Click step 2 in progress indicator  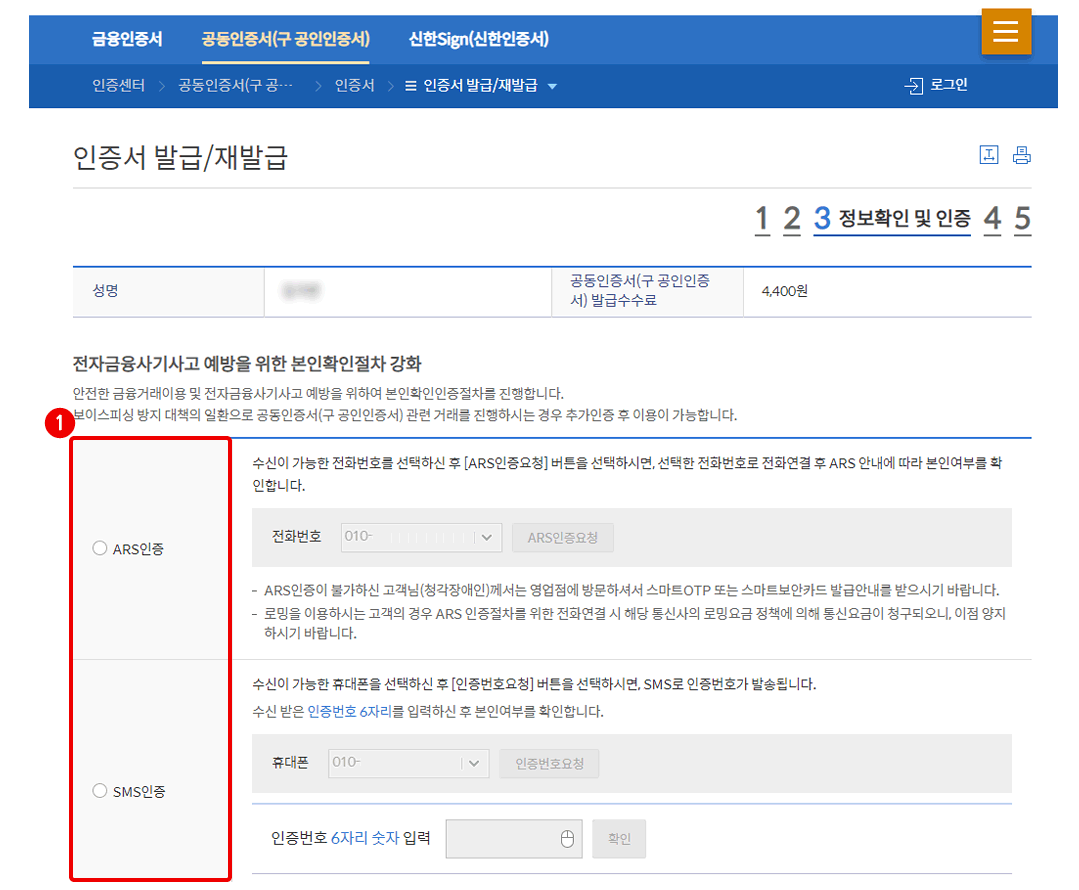[792, 219]
